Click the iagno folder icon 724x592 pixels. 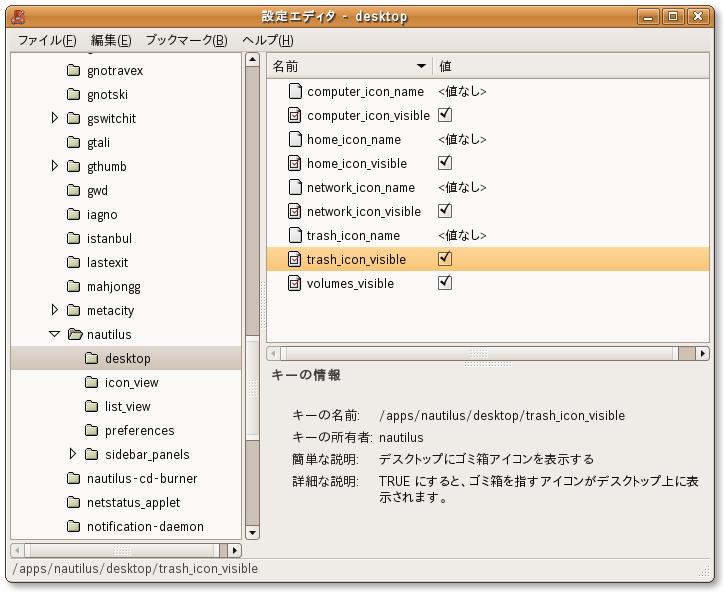73,214
